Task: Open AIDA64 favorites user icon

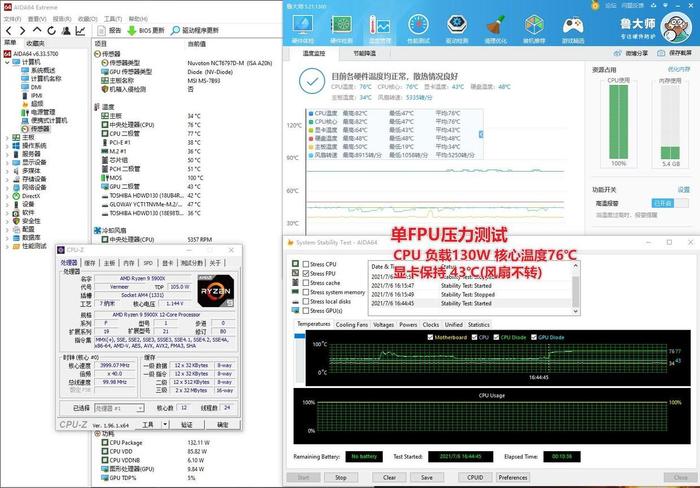Action: tap(66, 30)
